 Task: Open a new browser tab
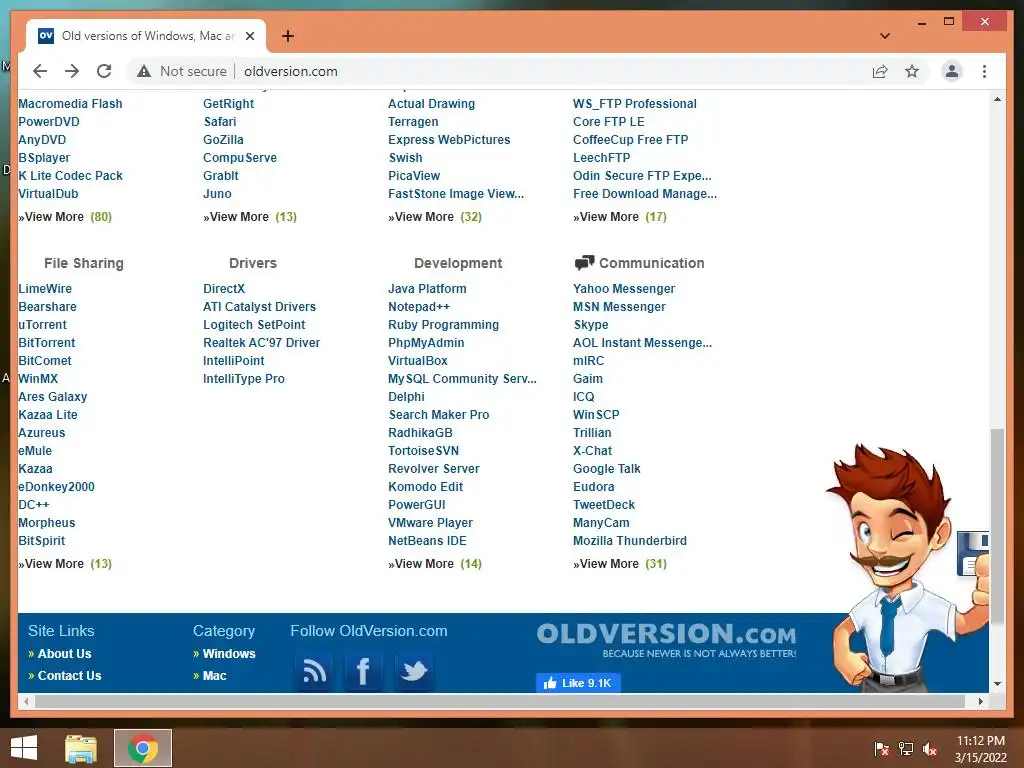287,36
